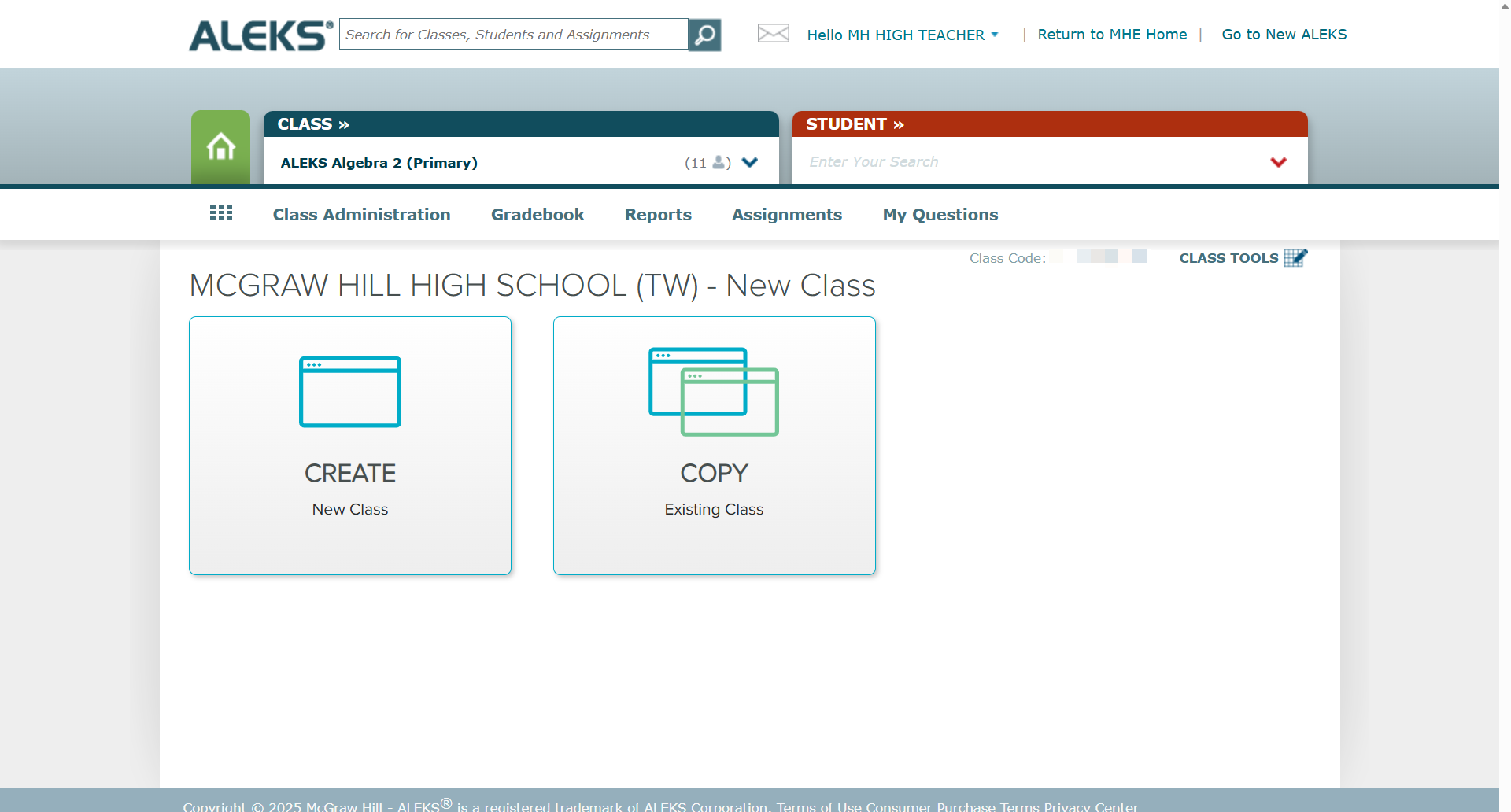
Task: Click Return to MHE Home link
Action: tap(1112, 35)
